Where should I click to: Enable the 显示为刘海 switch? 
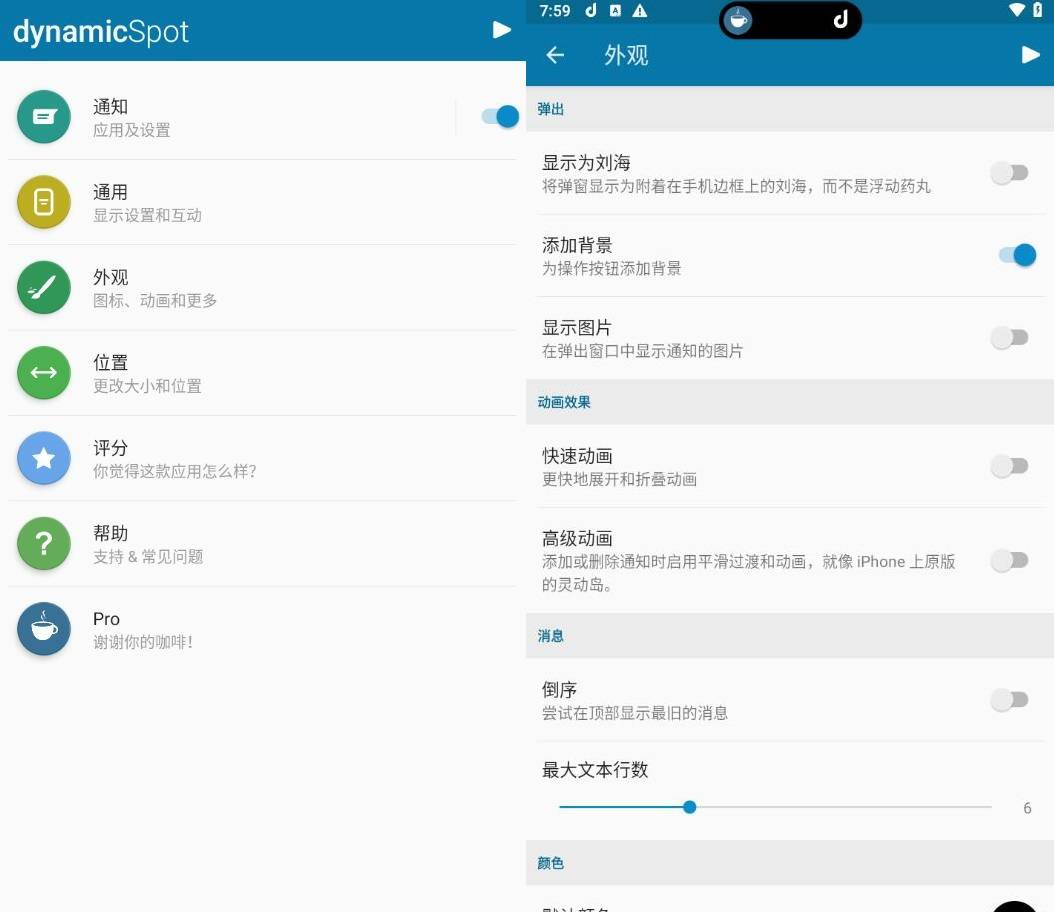(1009, 173)
